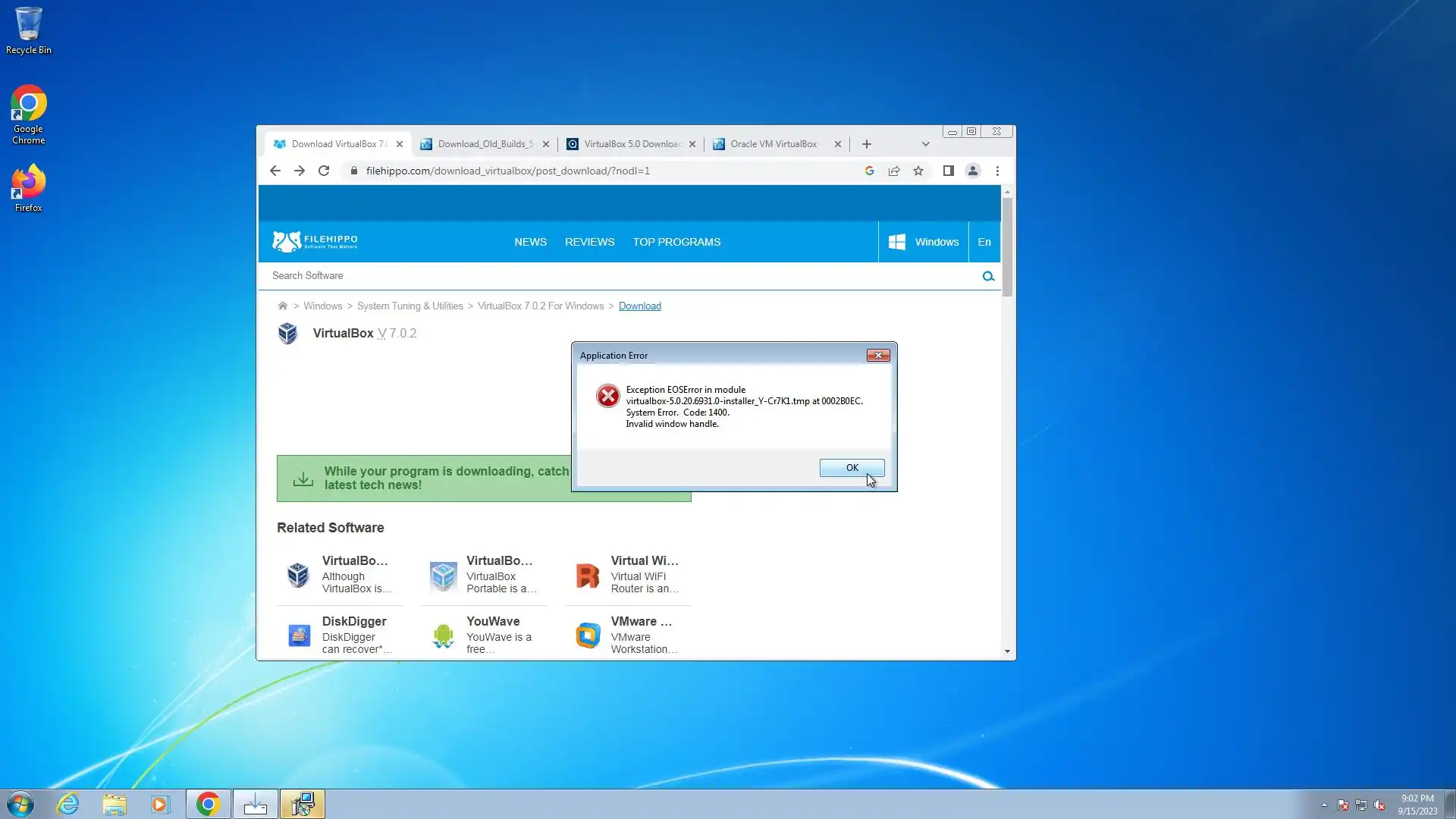Click the FileHippo search magnifier icon
This screenshot has width=1456, height=819.
point(988,276)
